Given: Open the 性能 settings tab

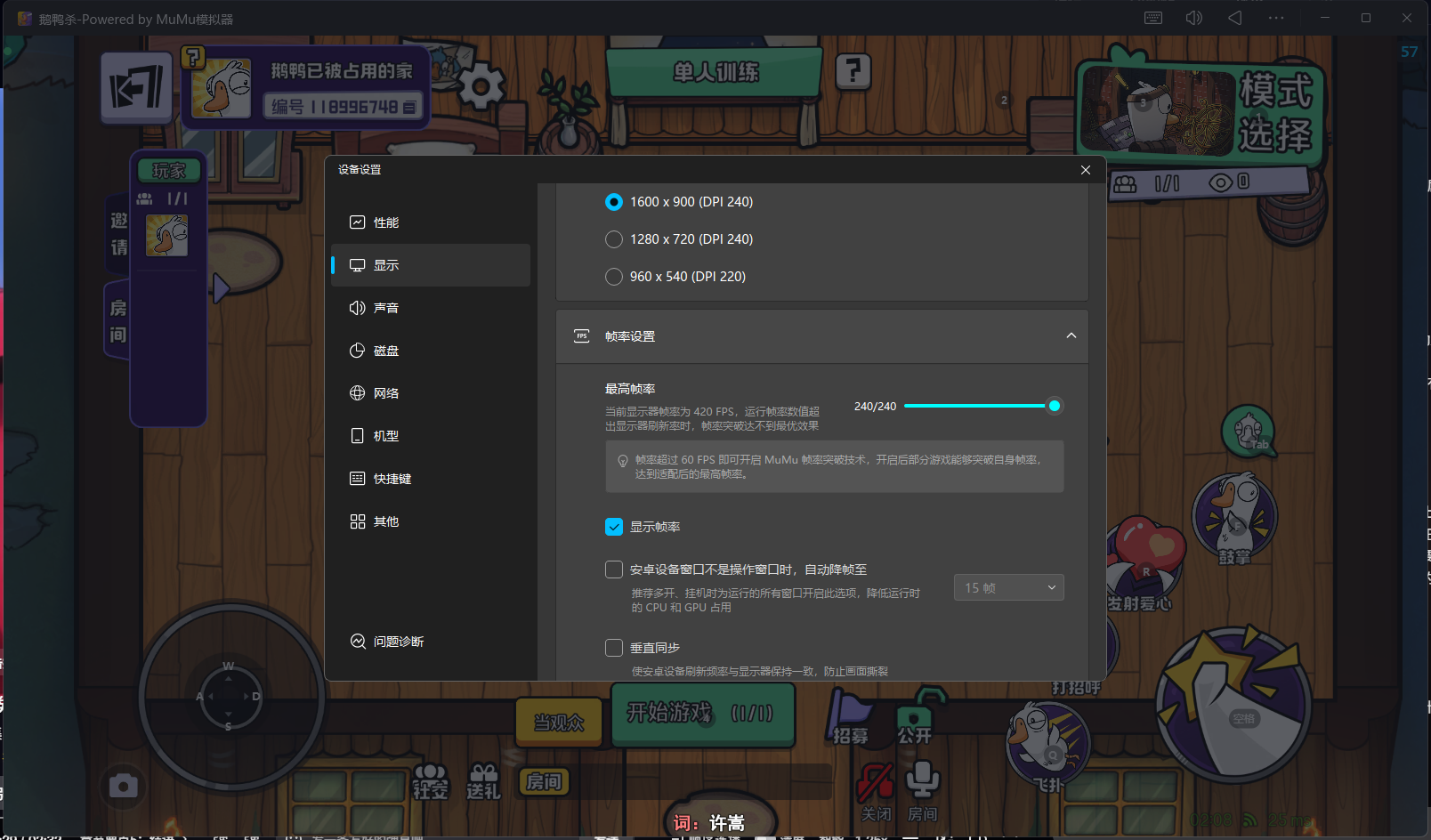Looking at the screenshot, I should click(431, 222).
